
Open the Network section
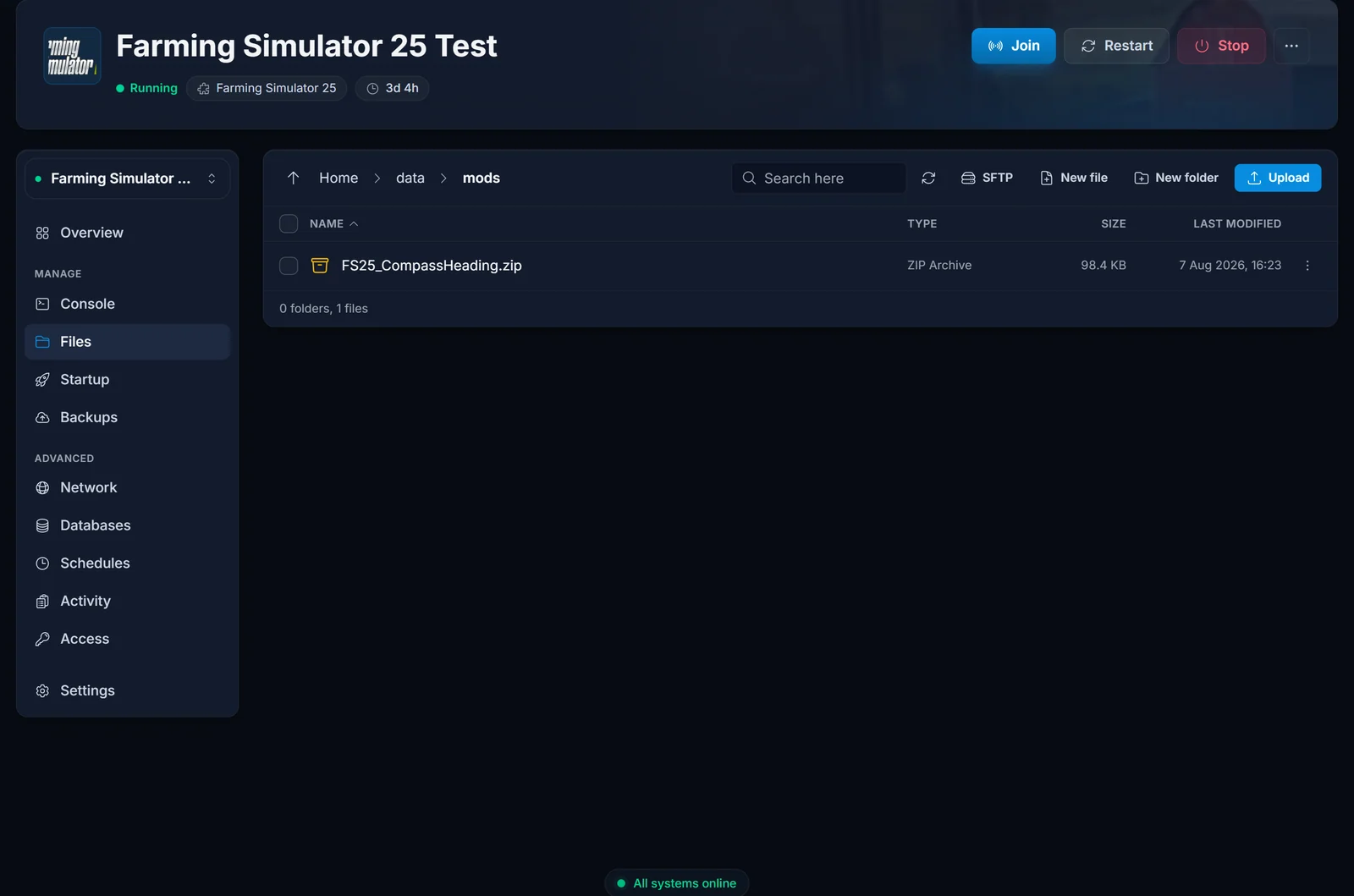(127, 487)
